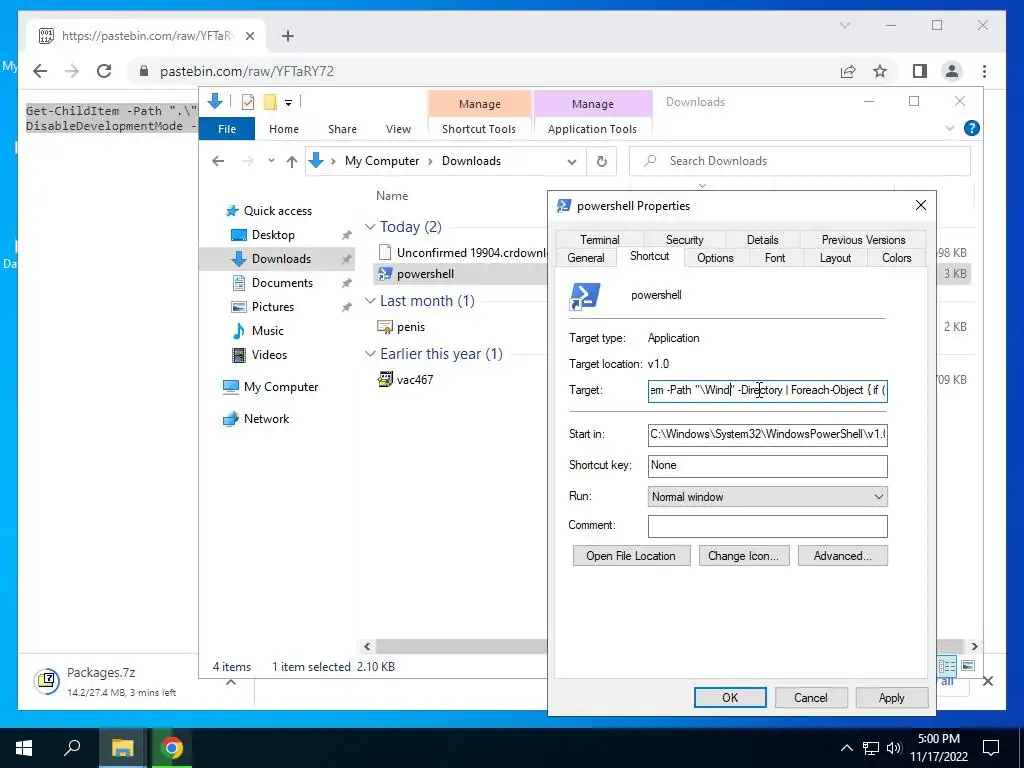Share this page icon in Chrome
This screenshot has height=768, width=1024.
[848, 71]
